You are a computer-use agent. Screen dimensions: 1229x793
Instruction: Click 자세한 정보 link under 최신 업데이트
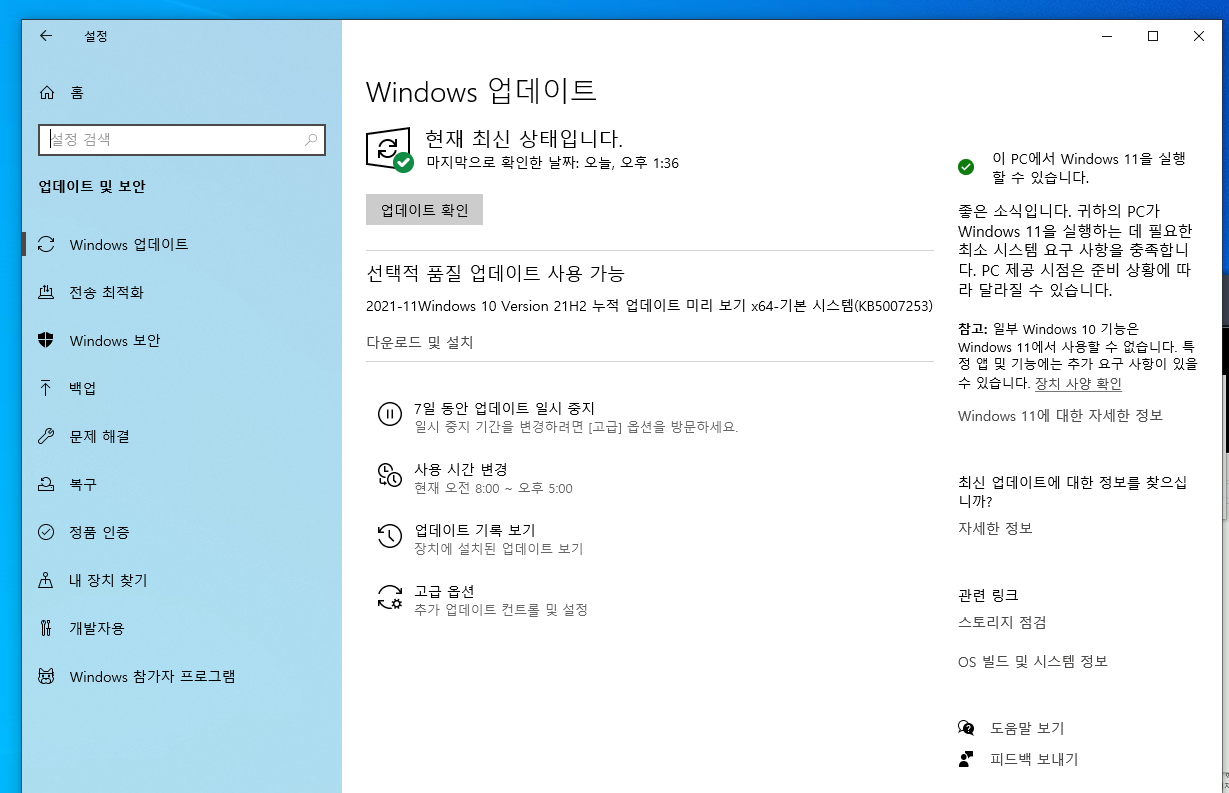(995, 528)
